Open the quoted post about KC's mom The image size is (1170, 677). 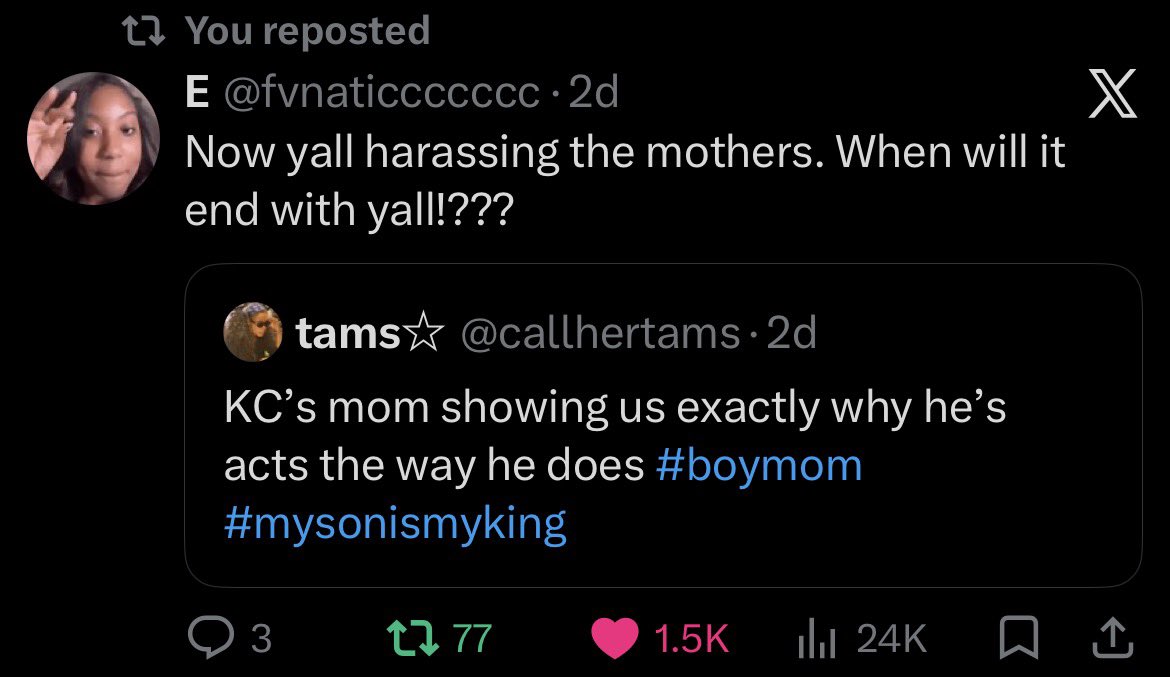[663, 425]
